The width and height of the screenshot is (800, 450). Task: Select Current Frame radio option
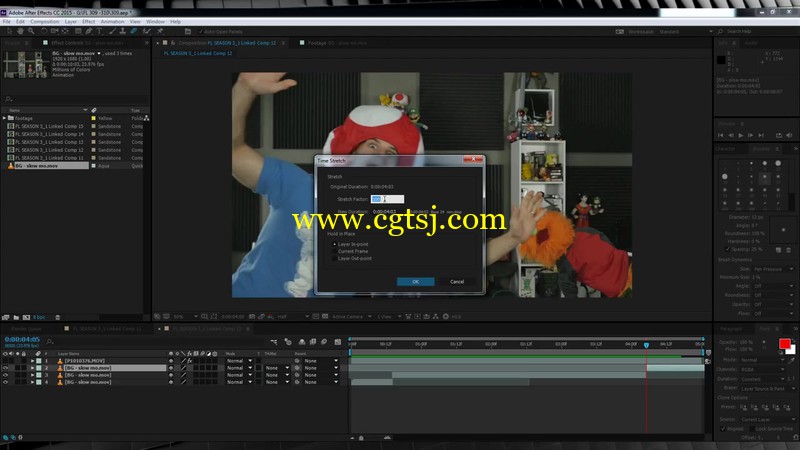(335, 252)
